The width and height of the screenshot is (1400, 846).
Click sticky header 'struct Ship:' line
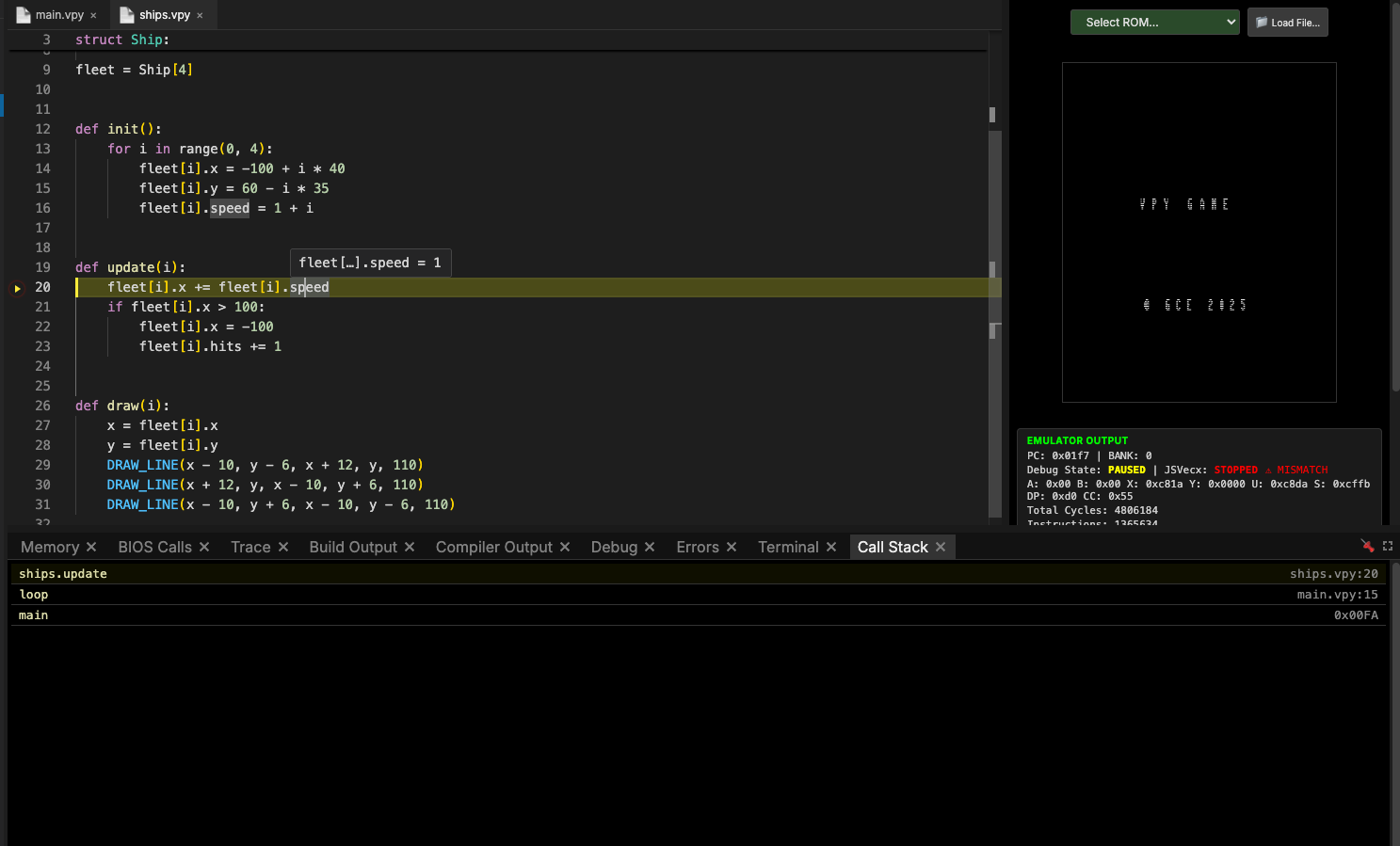[122, 40]
